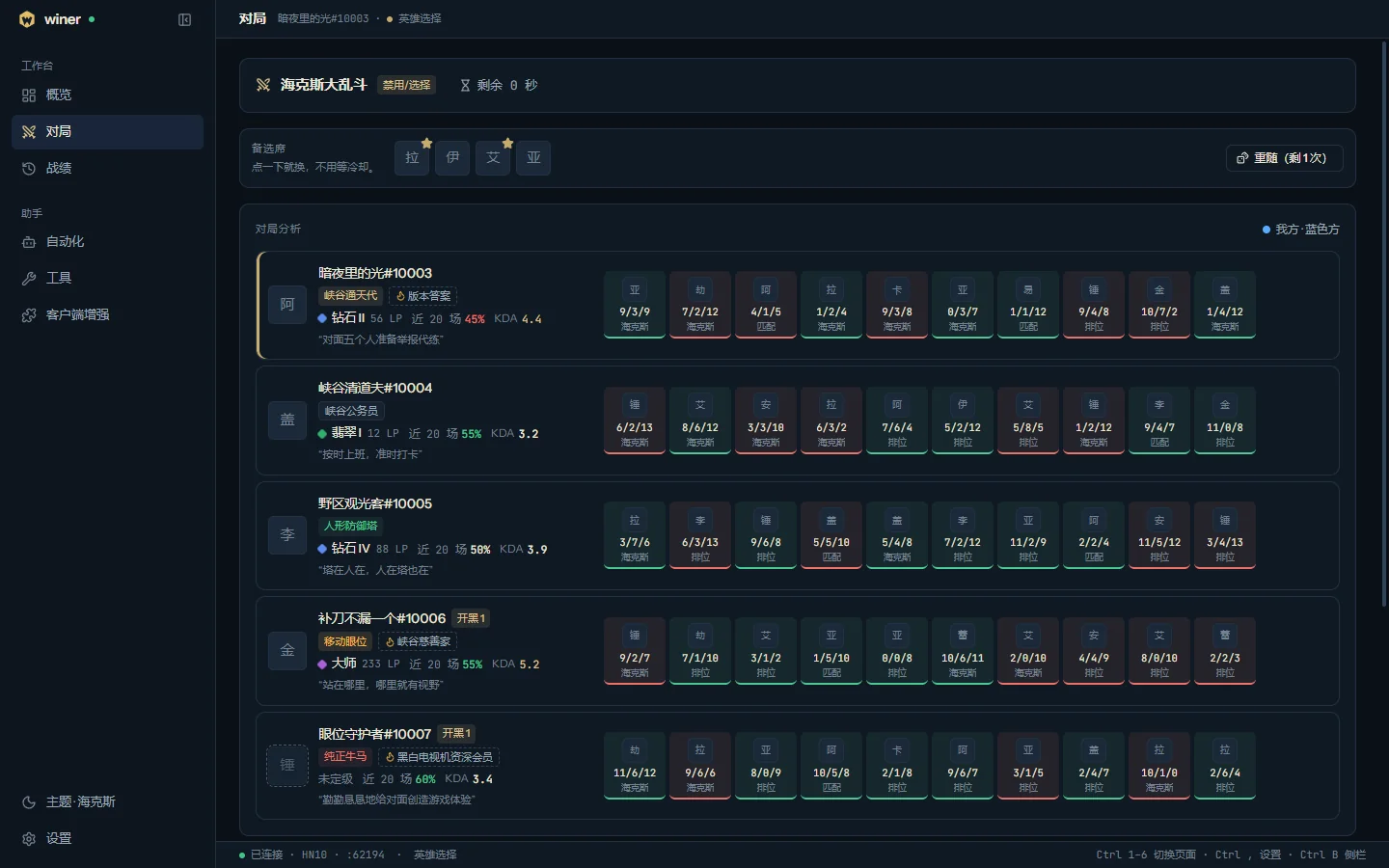This screenshot has height=868, width=1389.
Task: Click the moon icon beside 主题·海克斯
Action: pos(29,802)
